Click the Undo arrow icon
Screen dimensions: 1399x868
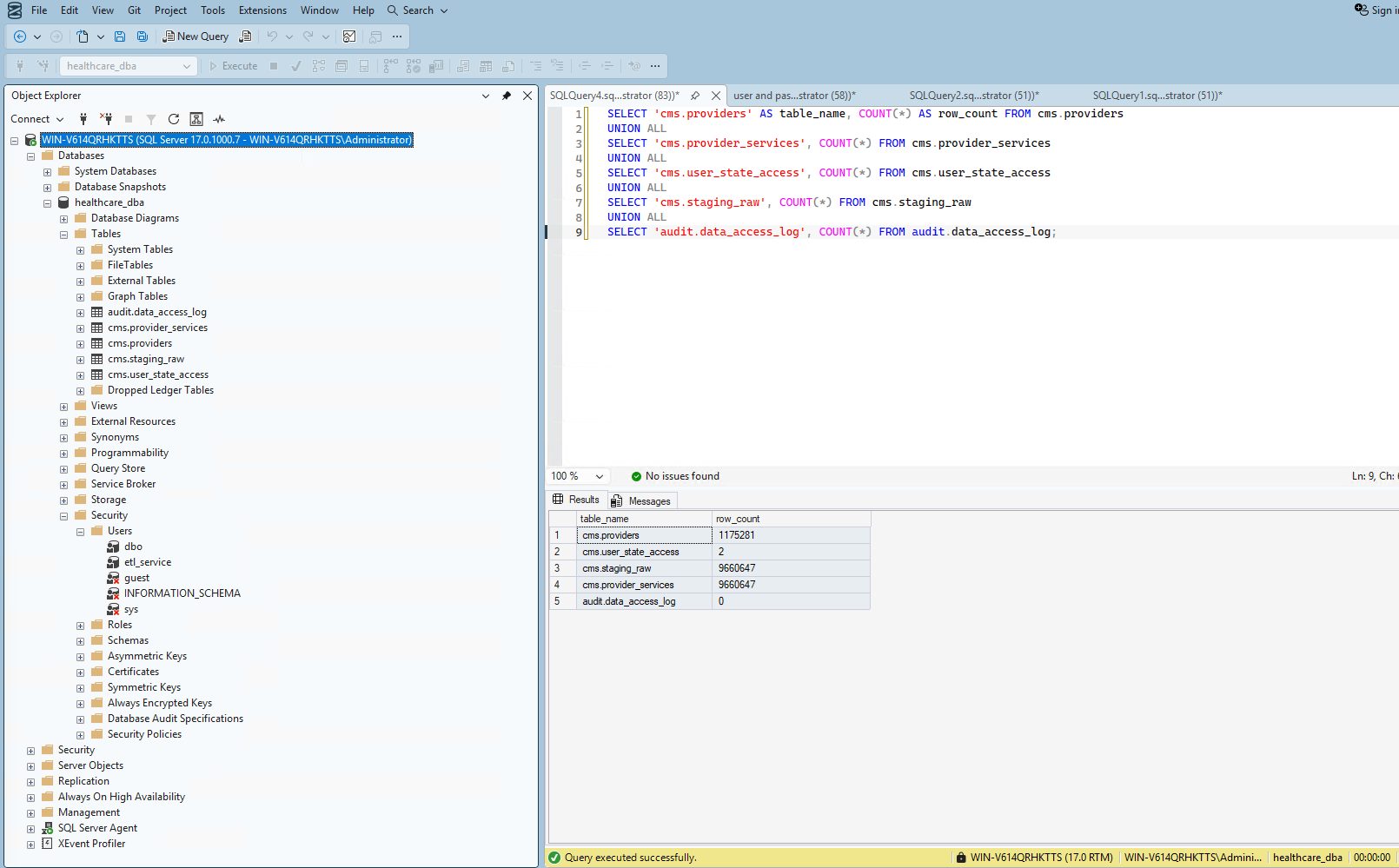tap(272, 36)
